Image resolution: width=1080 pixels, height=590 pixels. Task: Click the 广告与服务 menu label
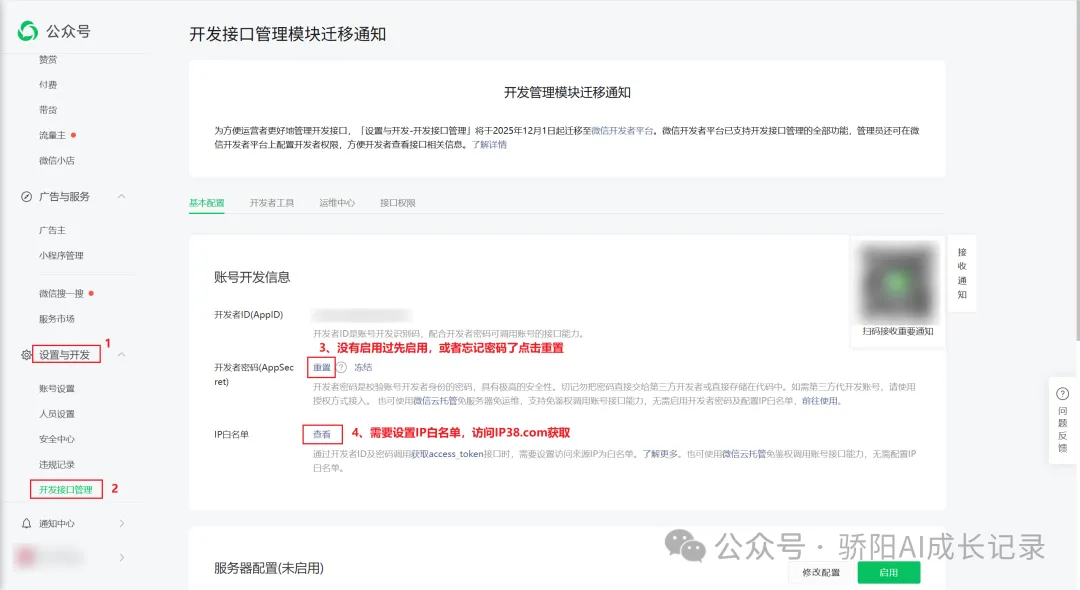pyautogui.click(x=64, y=197)
